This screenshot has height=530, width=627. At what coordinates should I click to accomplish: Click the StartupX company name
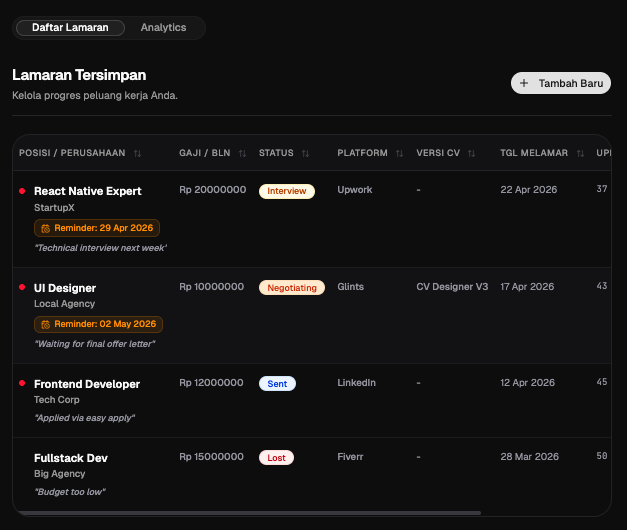pos(54,208)
